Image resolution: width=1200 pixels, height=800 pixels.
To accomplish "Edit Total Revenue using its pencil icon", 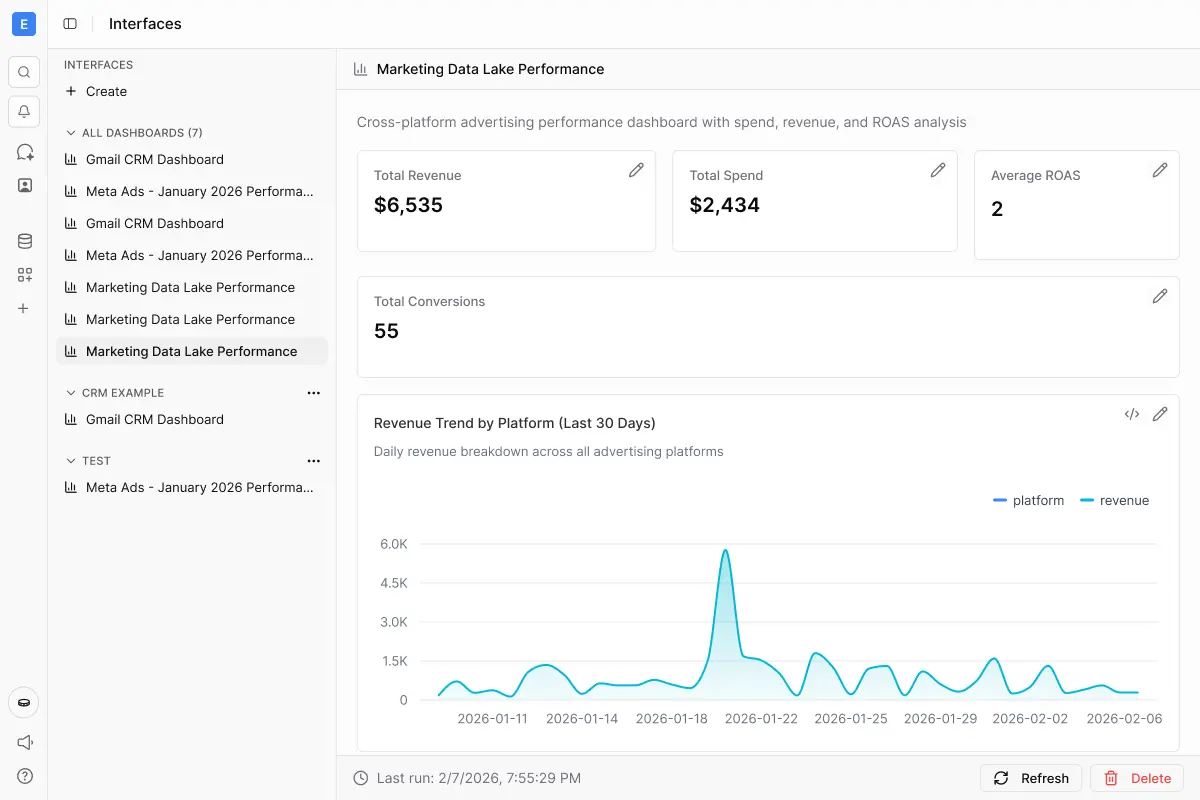I will click(636, 170).
